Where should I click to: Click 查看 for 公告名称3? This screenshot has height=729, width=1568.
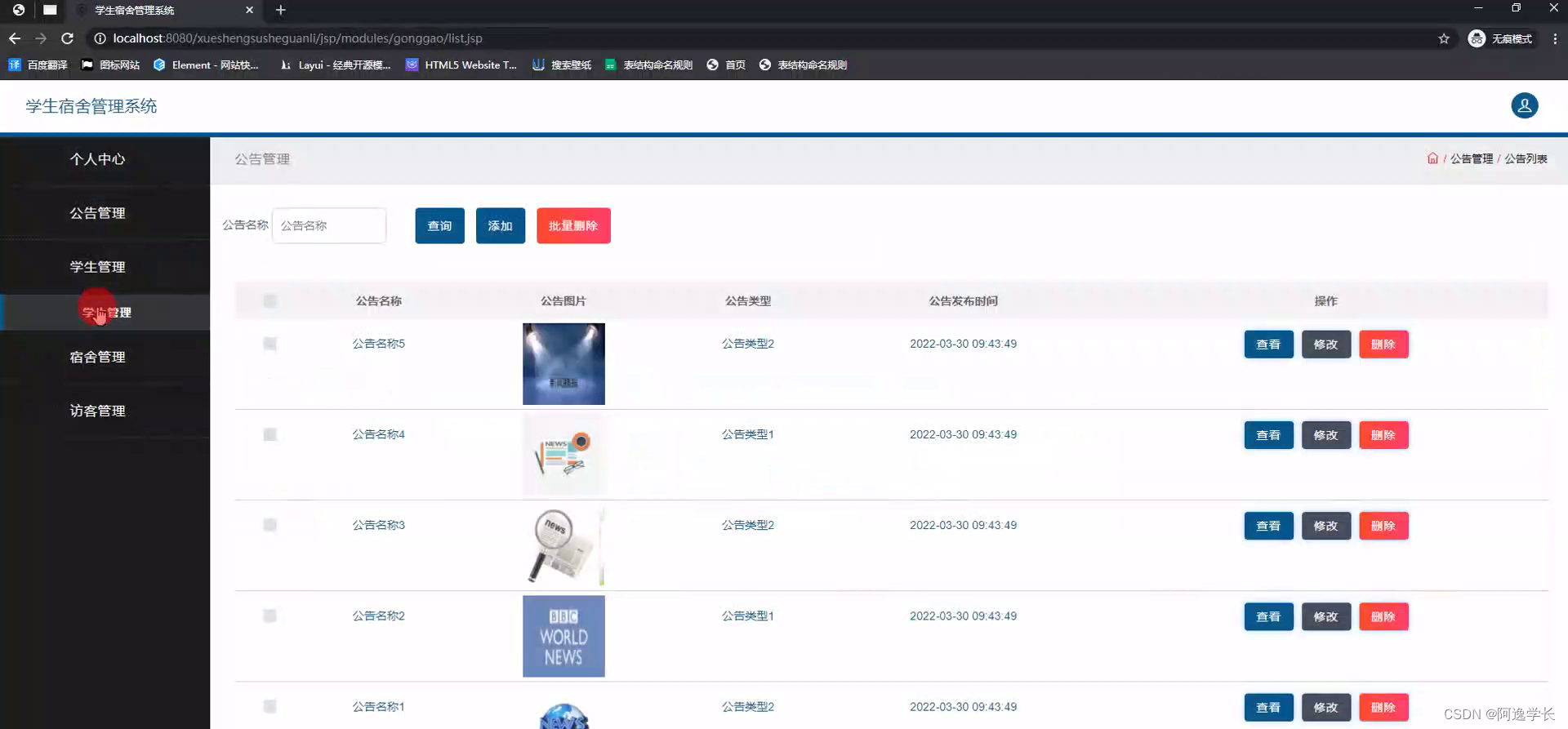click(x=1268, y=526)
